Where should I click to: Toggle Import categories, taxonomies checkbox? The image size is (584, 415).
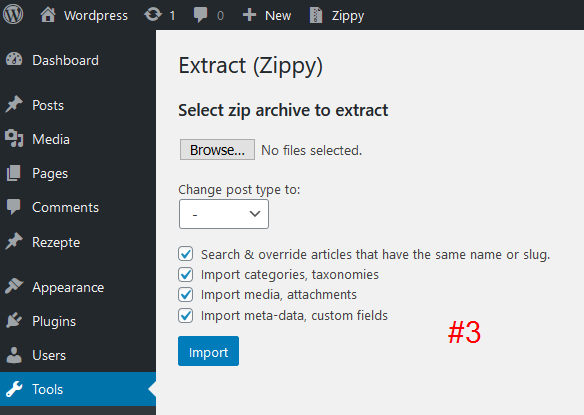(x=185, y=275)
